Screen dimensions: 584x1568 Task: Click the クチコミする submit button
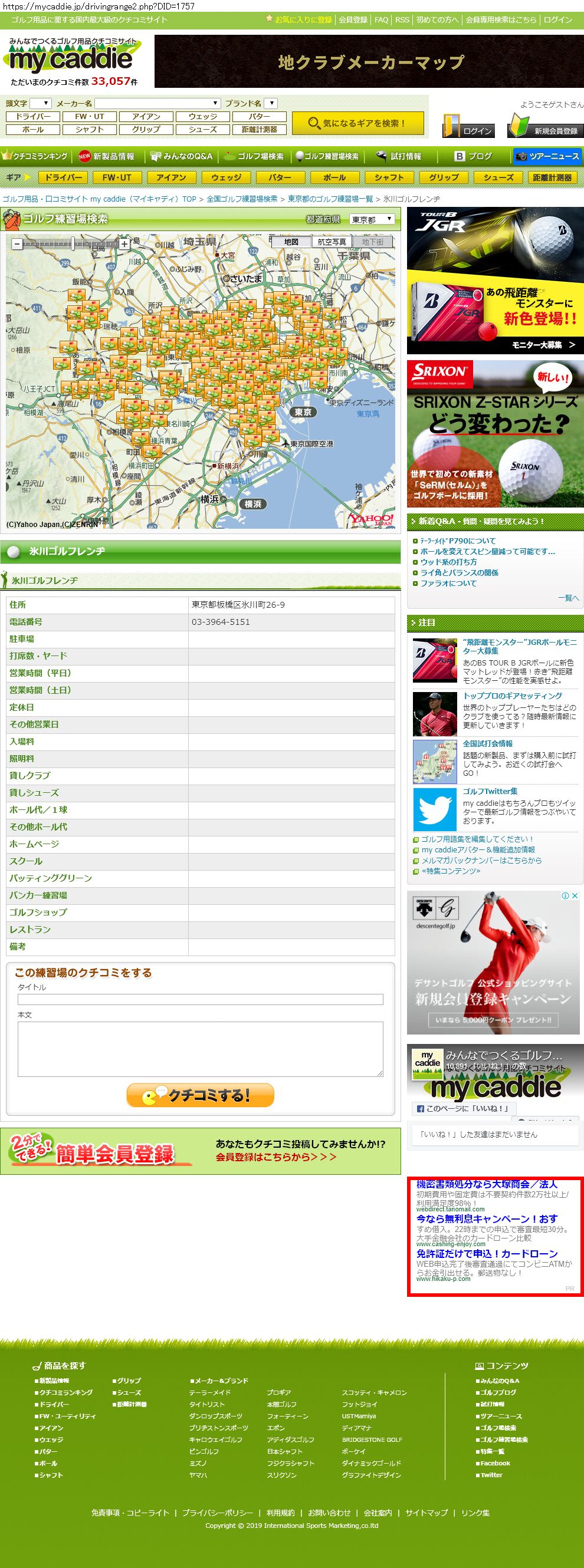click(201, 1095)
